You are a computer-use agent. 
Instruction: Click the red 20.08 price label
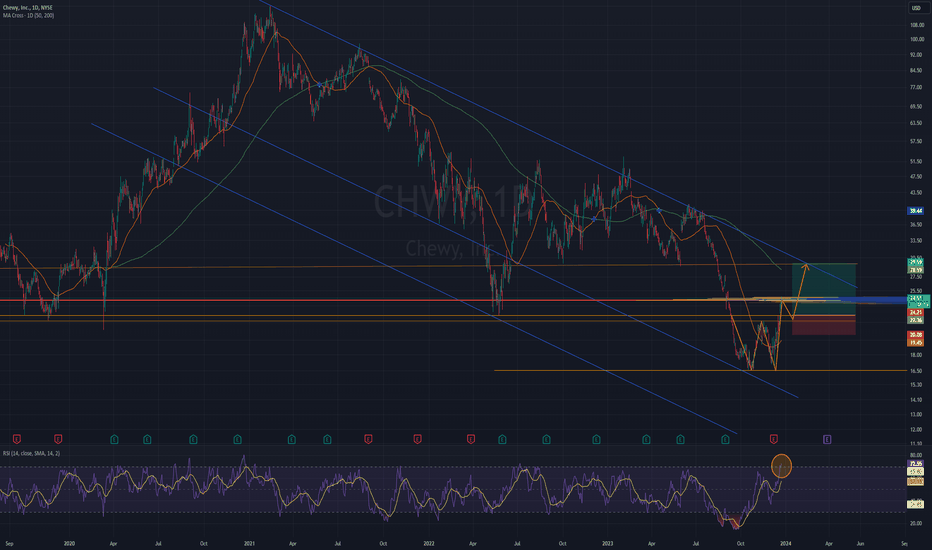coord(915,335)
